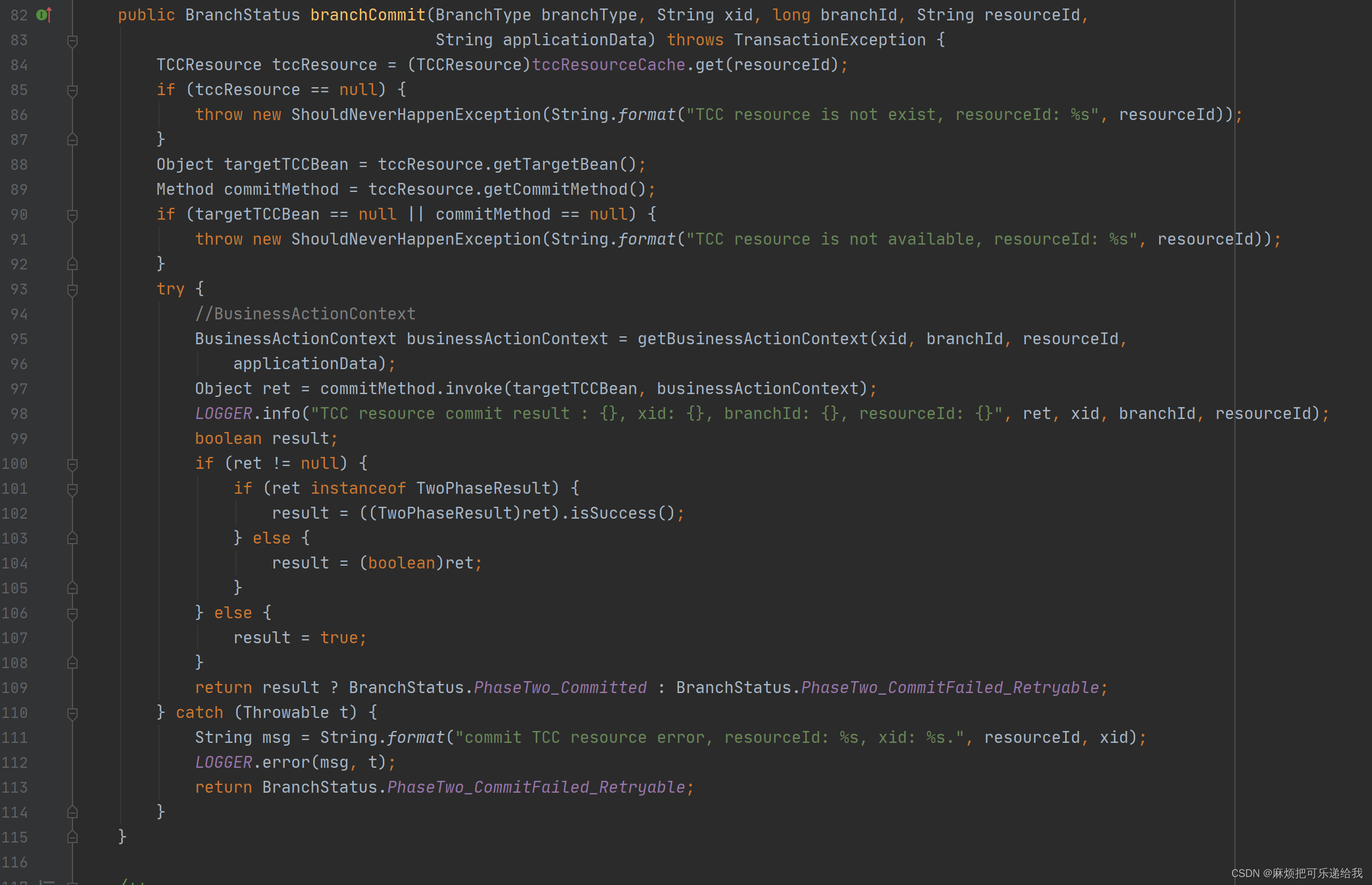
Task: Click the fold end marker at line 92
Action: 72,264
